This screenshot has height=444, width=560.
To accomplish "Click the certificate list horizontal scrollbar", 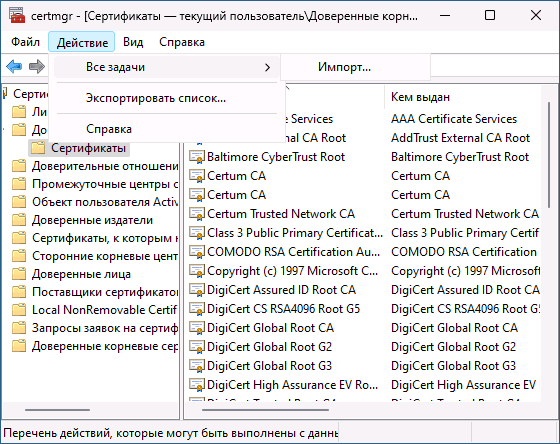I will point(266,410).
